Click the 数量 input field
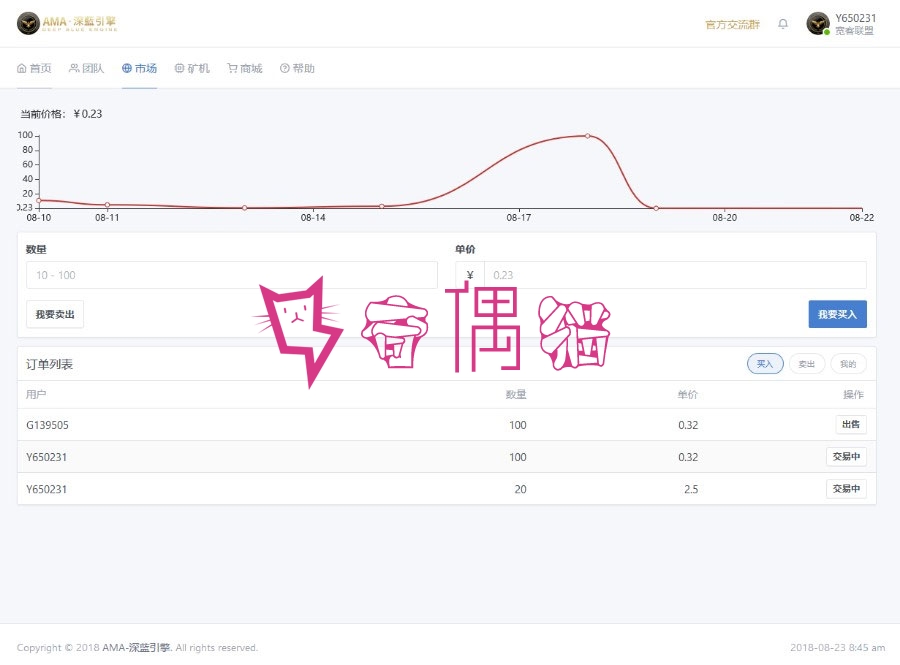Screen dimensions: 900x665 [232, 275]
